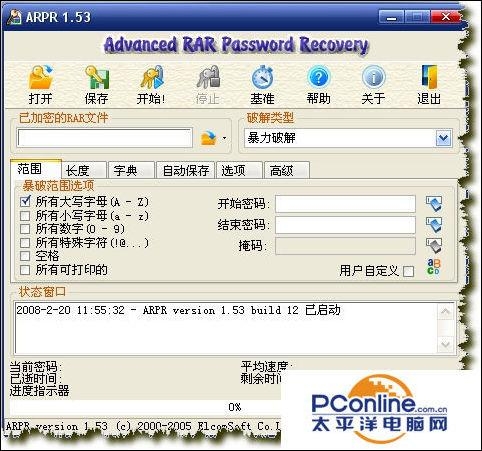482x451 pixels.
Task: Open the small arrow beside RAR file browse icon
Action: pos(224,138)
